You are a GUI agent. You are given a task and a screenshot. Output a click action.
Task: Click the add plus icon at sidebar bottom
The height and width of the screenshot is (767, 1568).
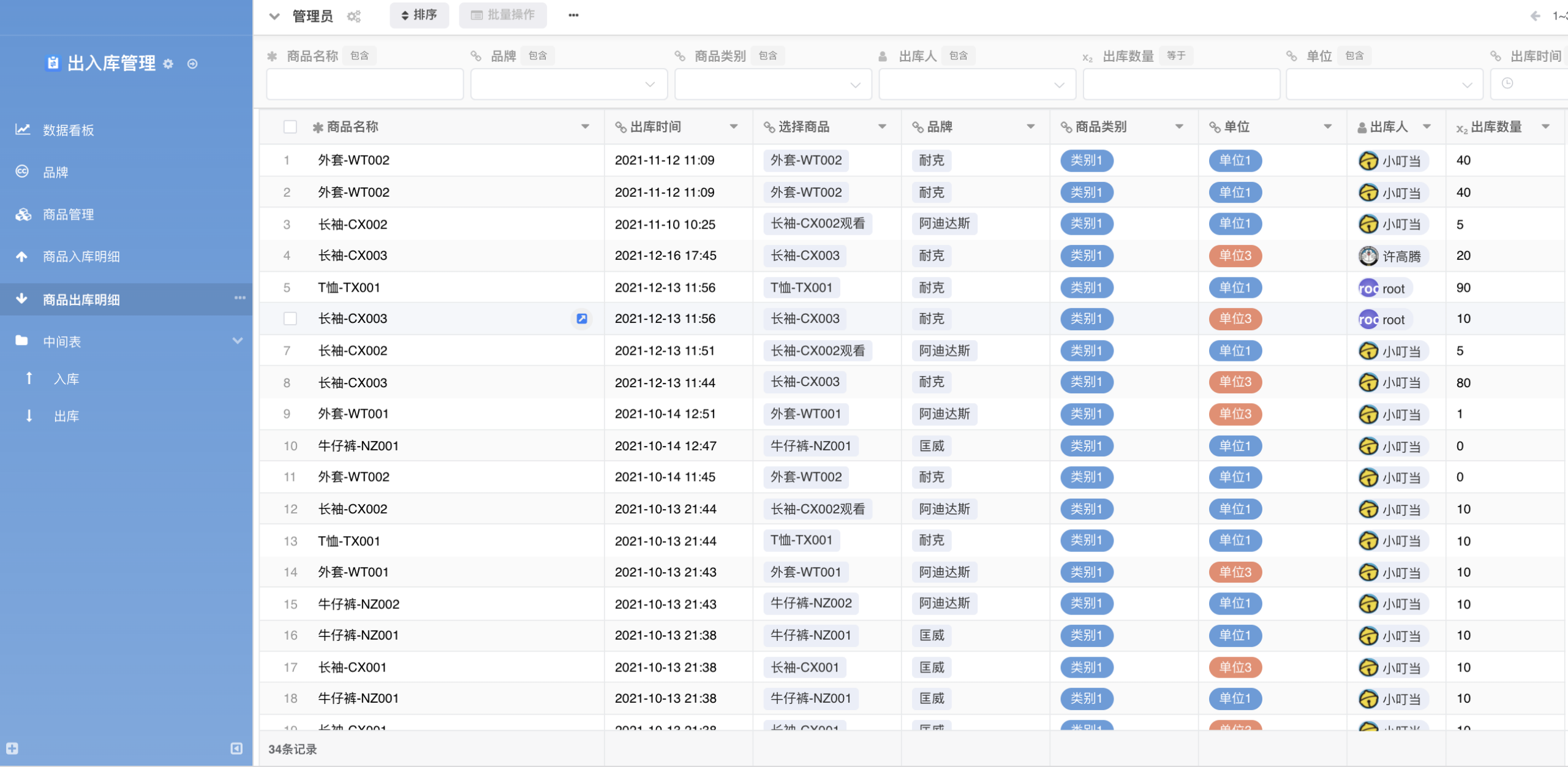tap(12, 748)
